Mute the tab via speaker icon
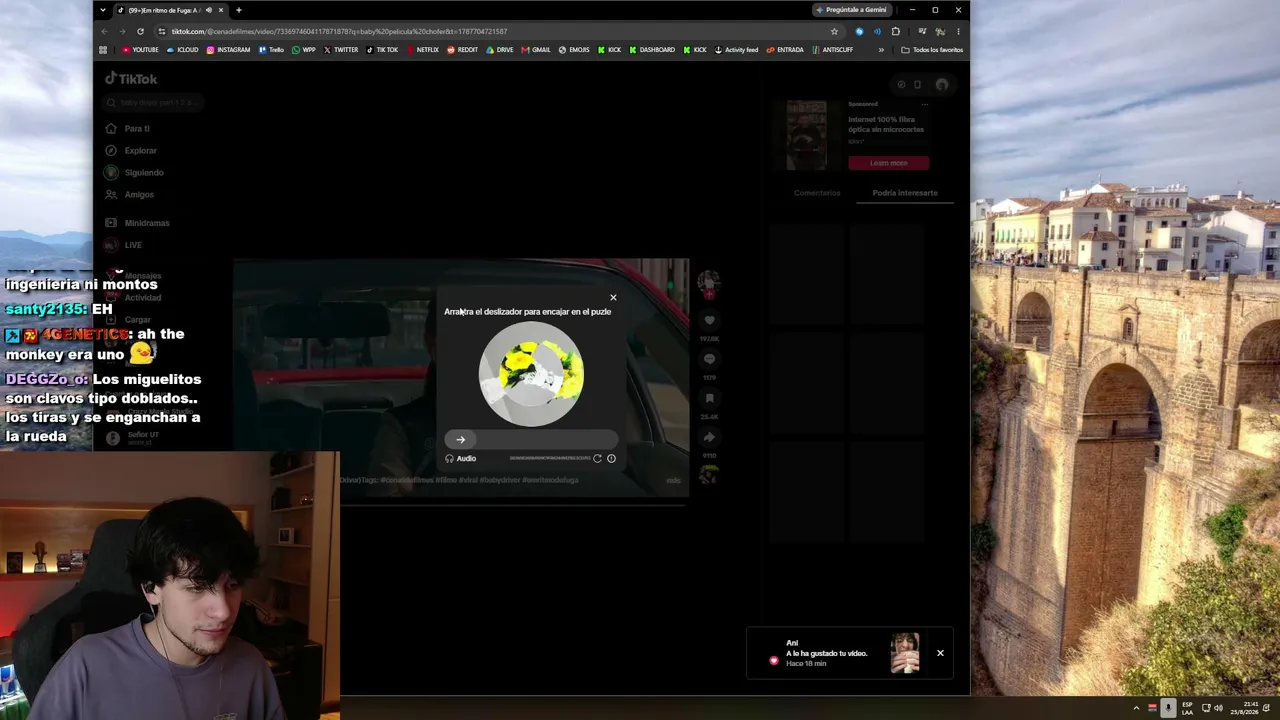This screenshot has height=720, width=1280. point(208,10)
